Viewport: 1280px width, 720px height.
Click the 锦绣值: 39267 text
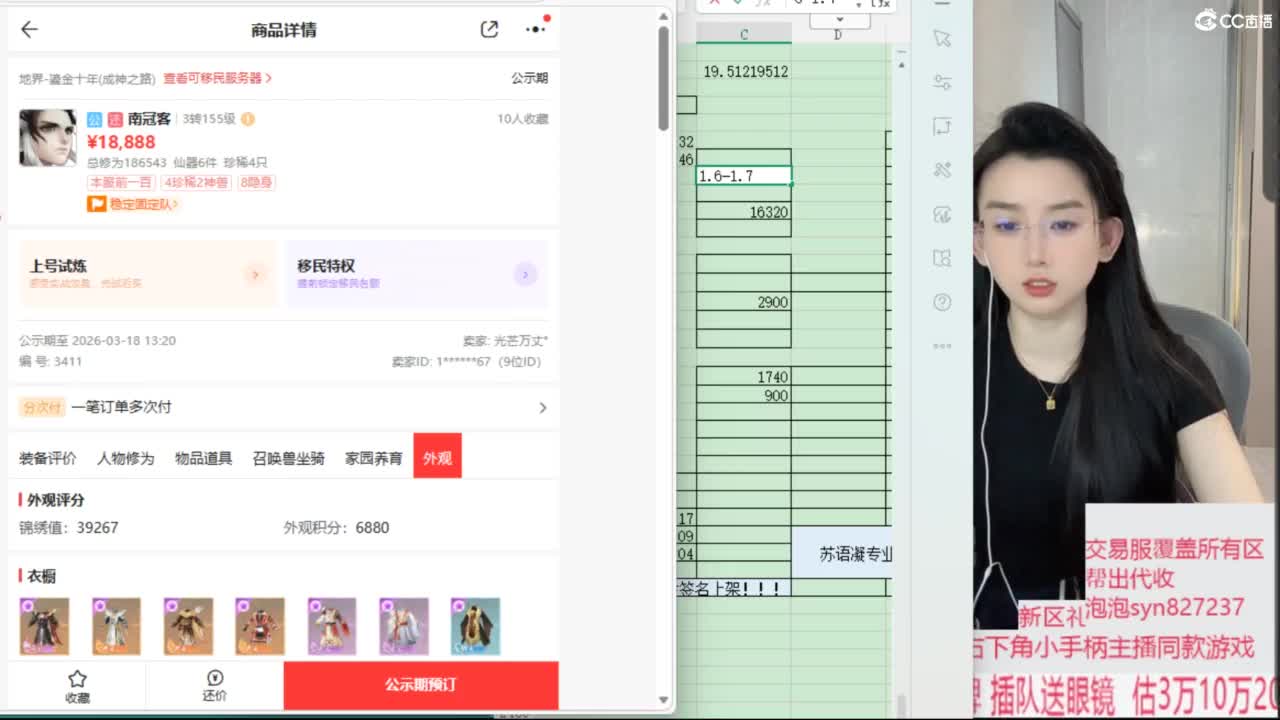(69, 528)
